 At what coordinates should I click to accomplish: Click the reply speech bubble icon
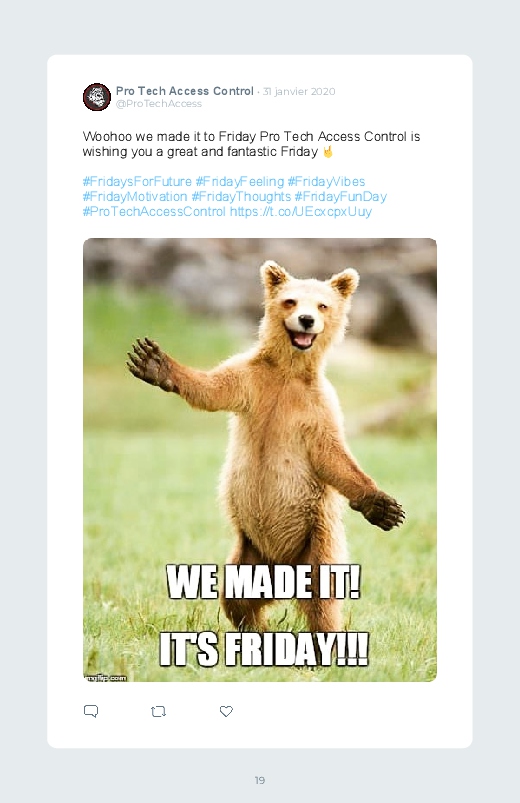click(91, 711)
